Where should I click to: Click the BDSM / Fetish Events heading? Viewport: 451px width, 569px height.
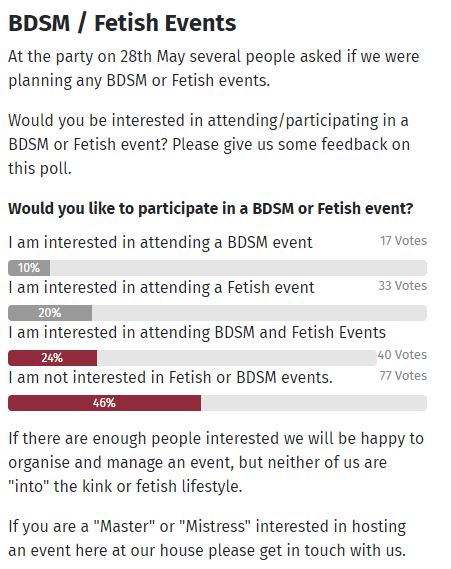click(x=122, y=23)
